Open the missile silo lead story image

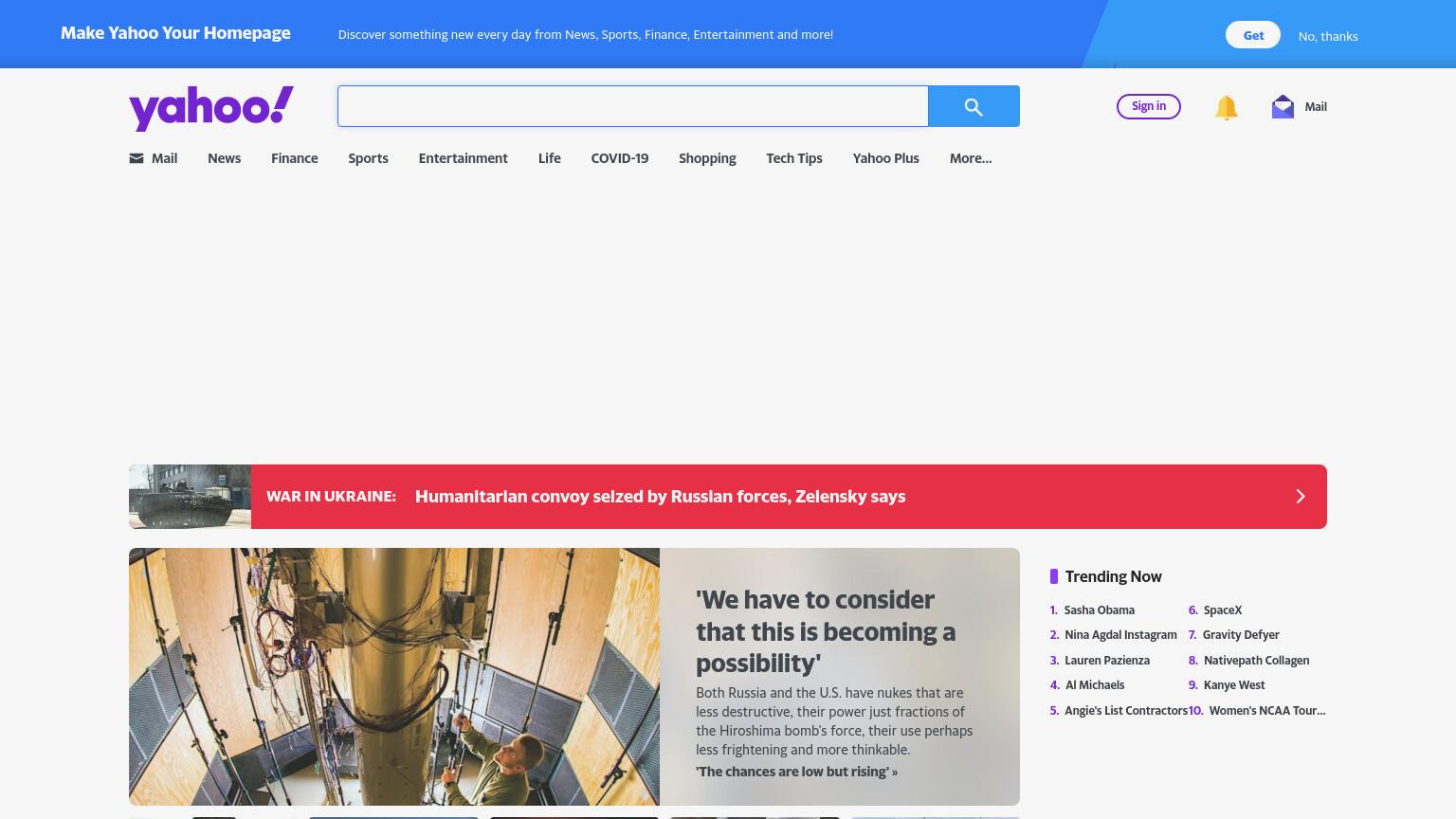[394, 677]
